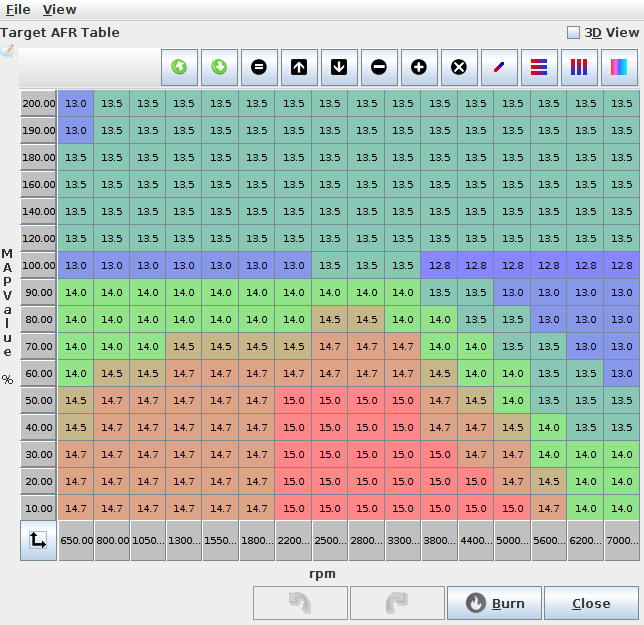
Task: Open the File menu
Action: [x=18, y=9]
